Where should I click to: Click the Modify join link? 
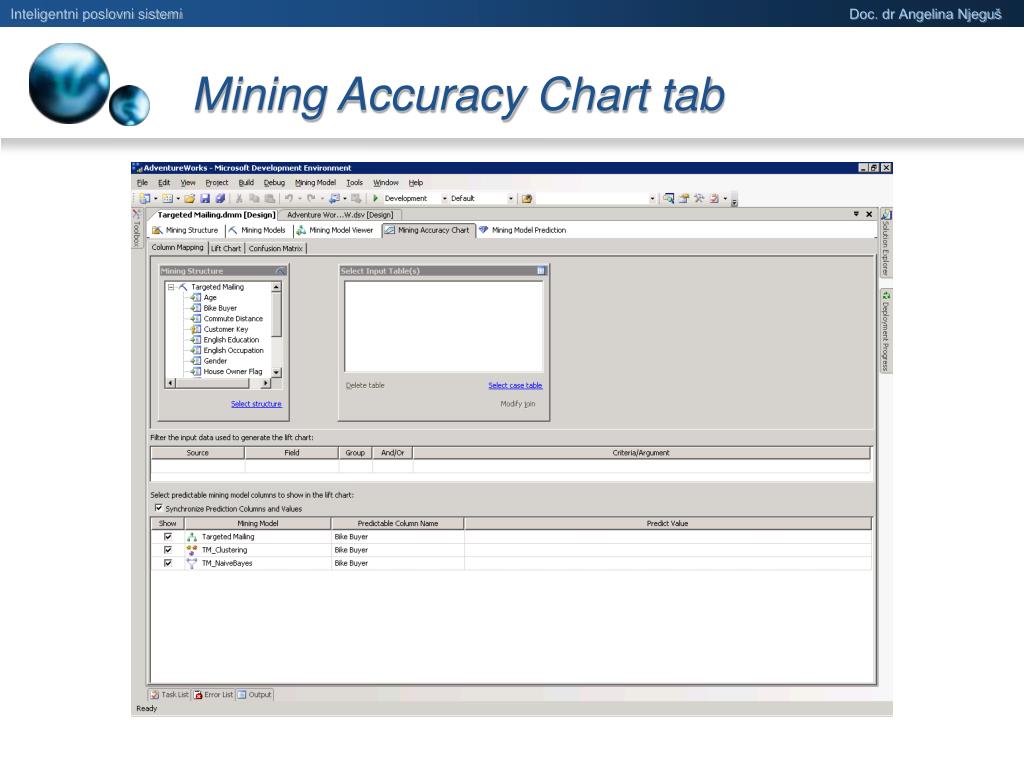518,404
